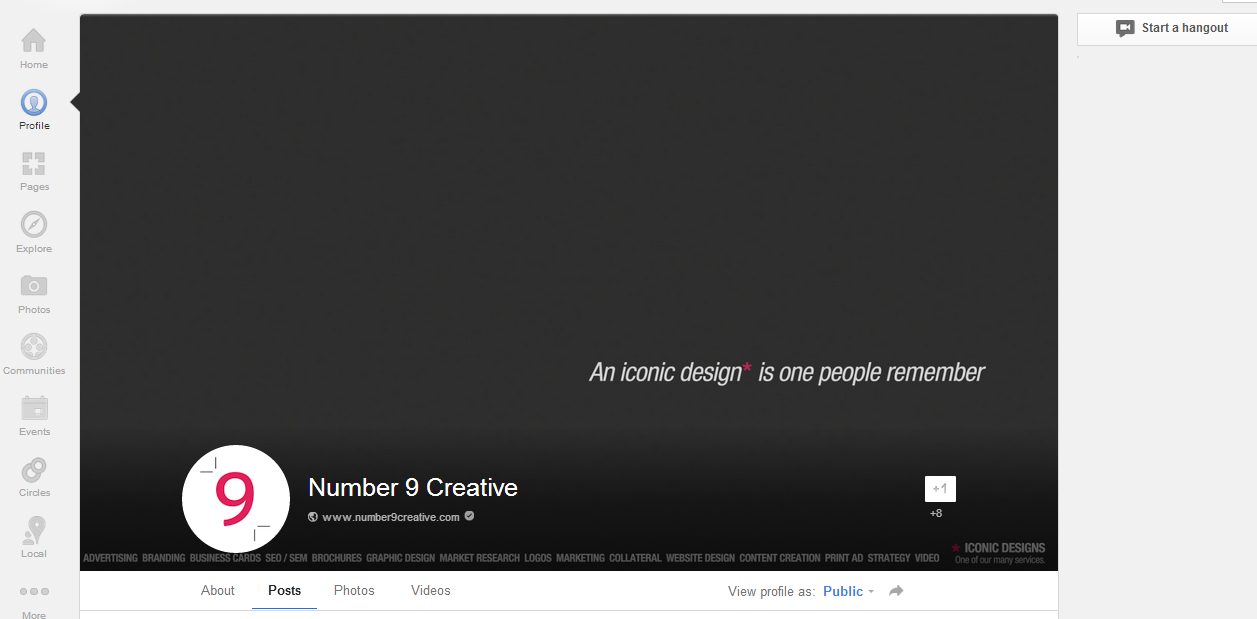Open the Home sidebar icon
This screenshot has height=619, width=1257.
(34, 41)
